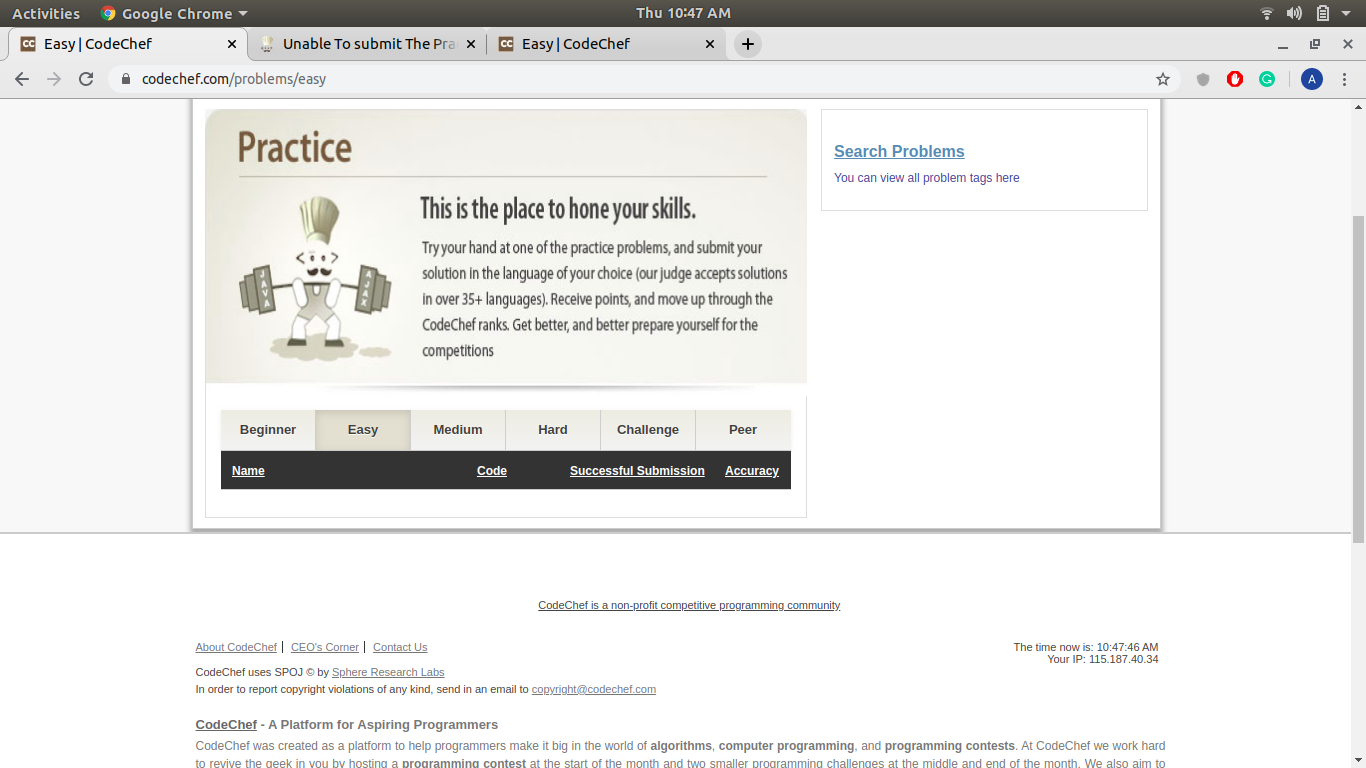Open the red adblock extension icon
This screenshot has width=1366, height=768.
click(x=1235, y=79)
